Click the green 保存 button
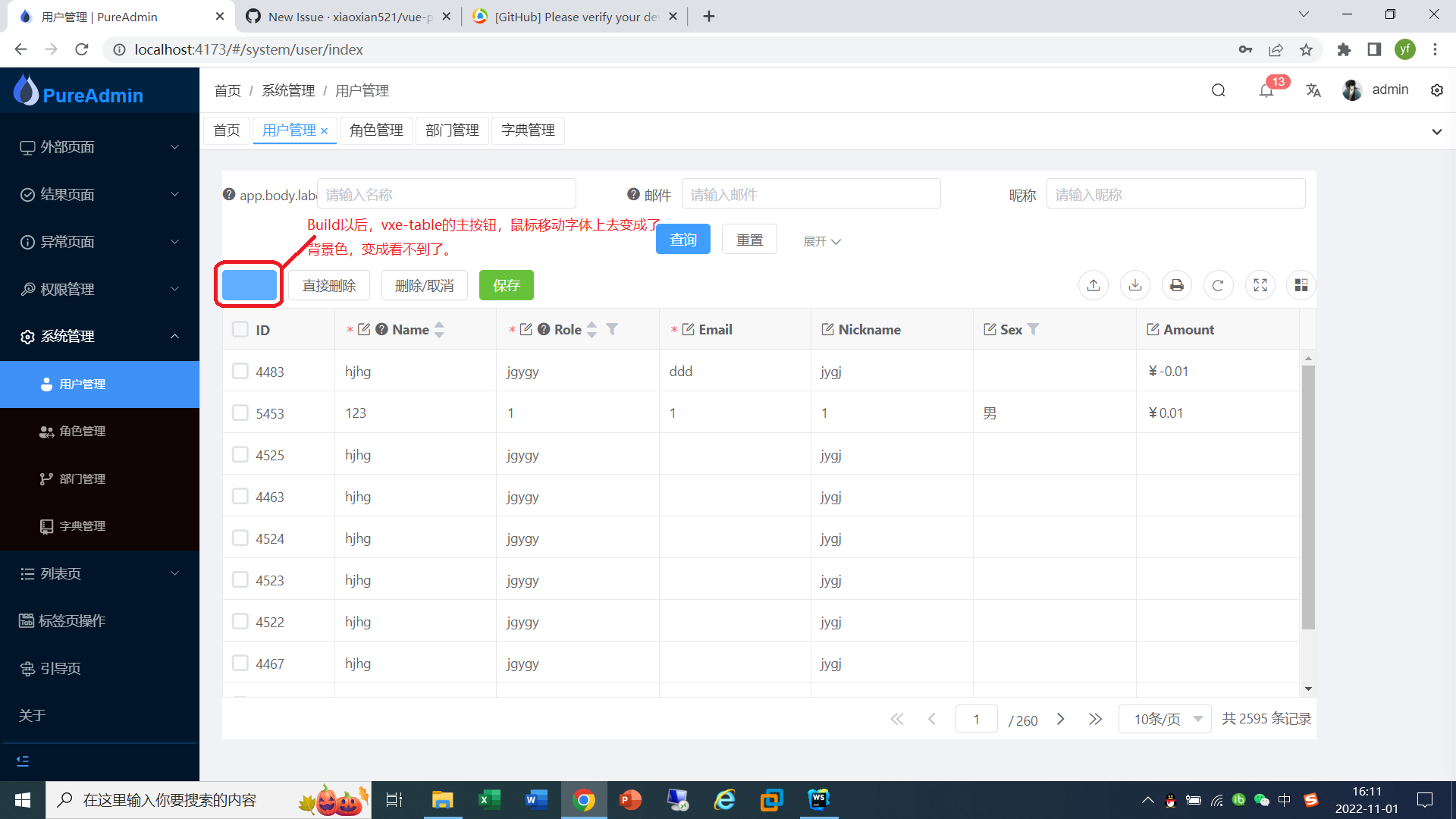 (x=506, y=285)
